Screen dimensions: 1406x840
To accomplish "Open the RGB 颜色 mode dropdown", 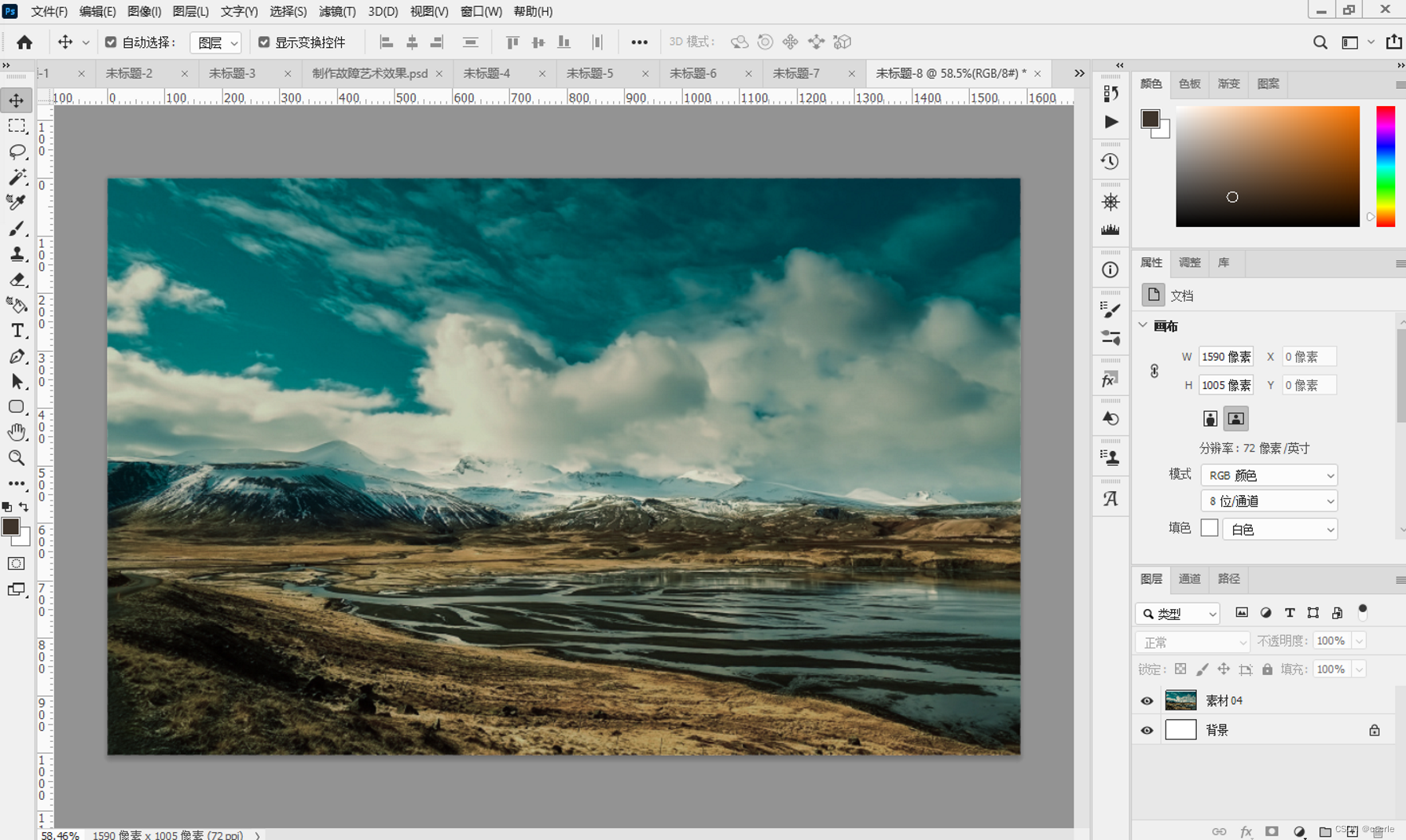I will 1268,475.
